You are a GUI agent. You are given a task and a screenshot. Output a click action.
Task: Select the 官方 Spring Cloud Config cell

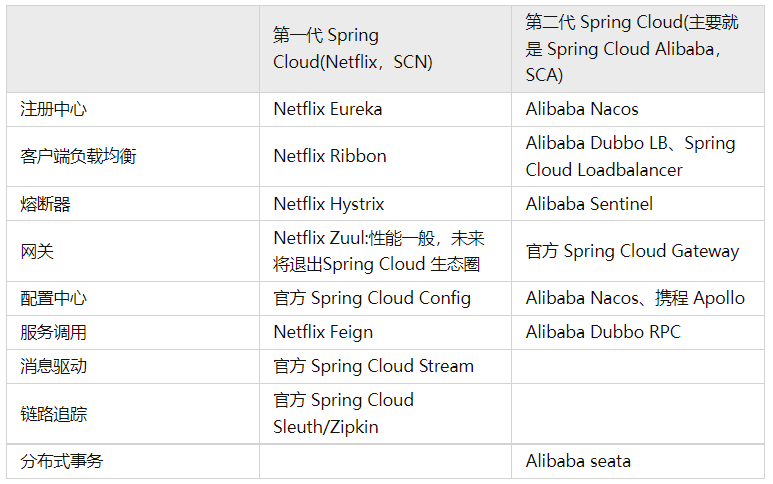[372, 299]
